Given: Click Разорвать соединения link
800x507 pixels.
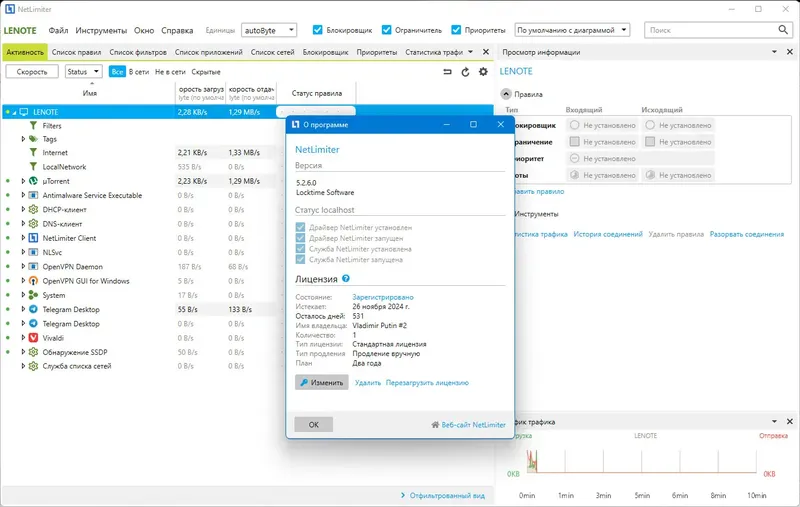Looking at the screenshot, I should [x=747, y=234].
